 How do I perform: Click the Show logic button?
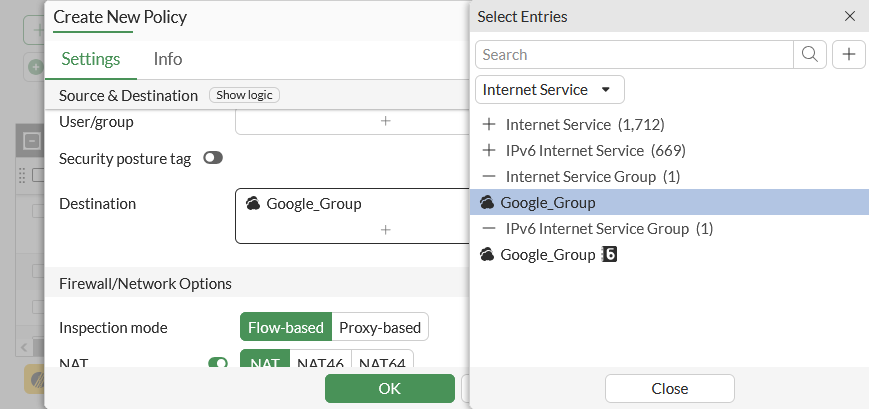click(244, 95)
